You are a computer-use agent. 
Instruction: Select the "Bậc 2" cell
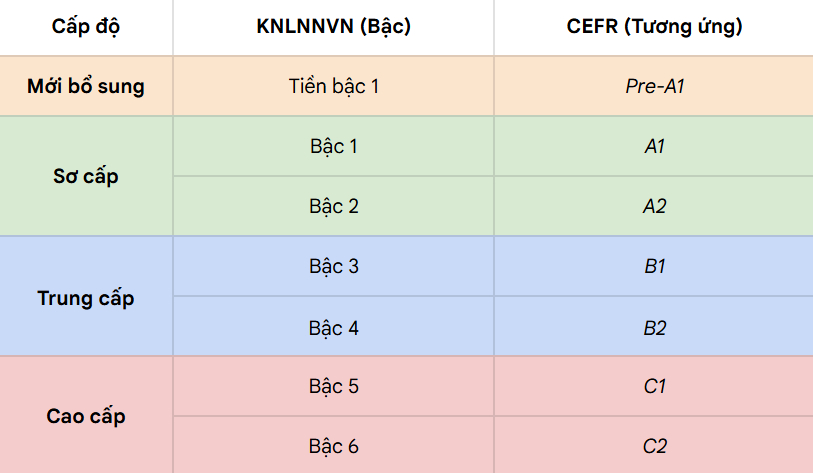333,207
